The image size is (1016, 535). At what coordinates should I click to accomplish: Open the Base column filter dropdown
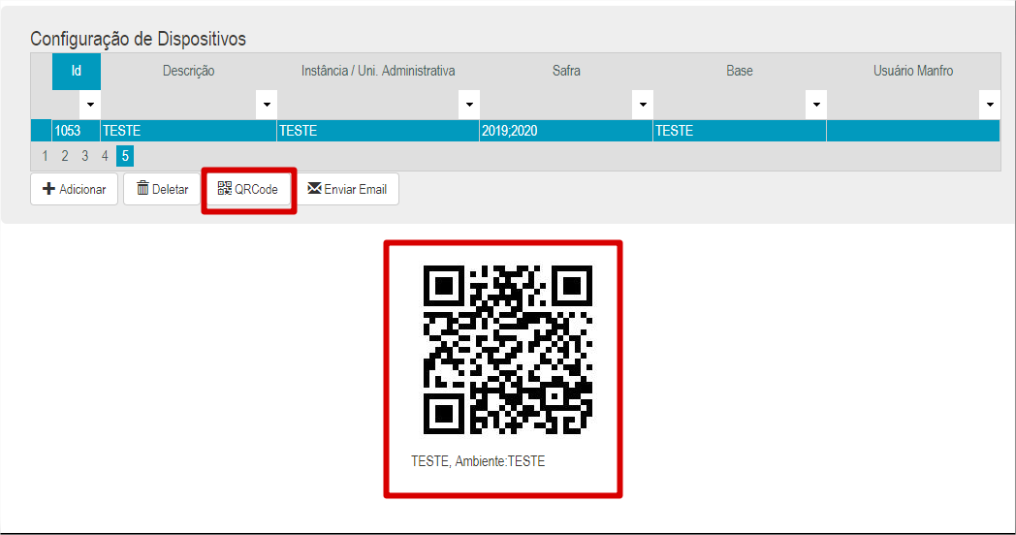[x=816, y=104]
